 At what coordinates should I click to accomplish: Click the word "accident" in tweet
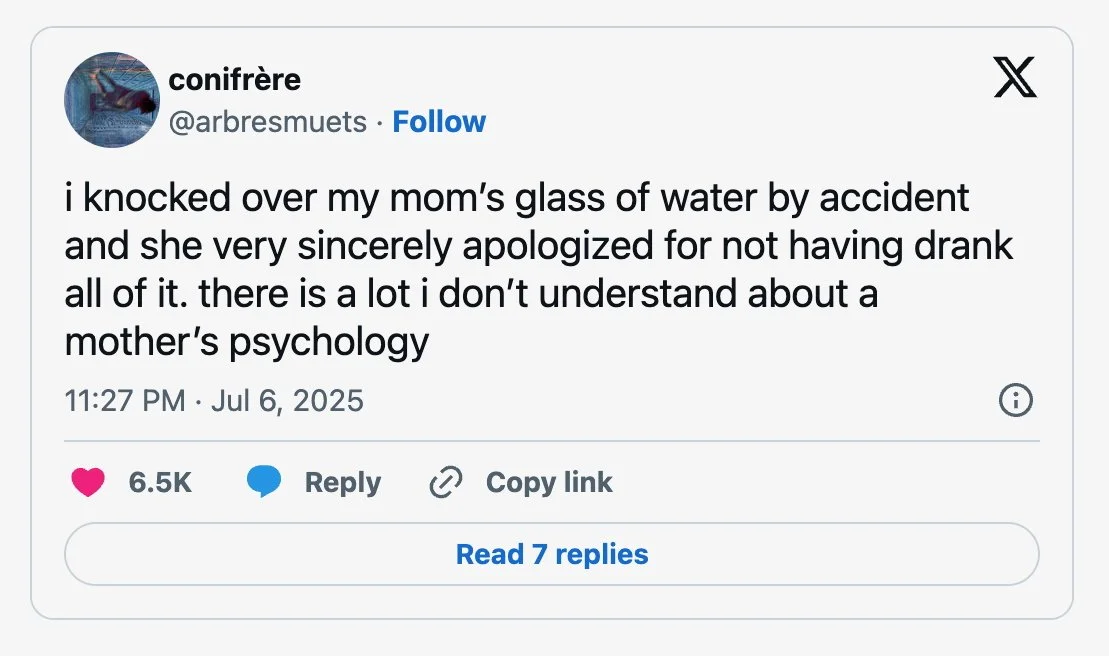pyautogui.click(x=894, y=198)
